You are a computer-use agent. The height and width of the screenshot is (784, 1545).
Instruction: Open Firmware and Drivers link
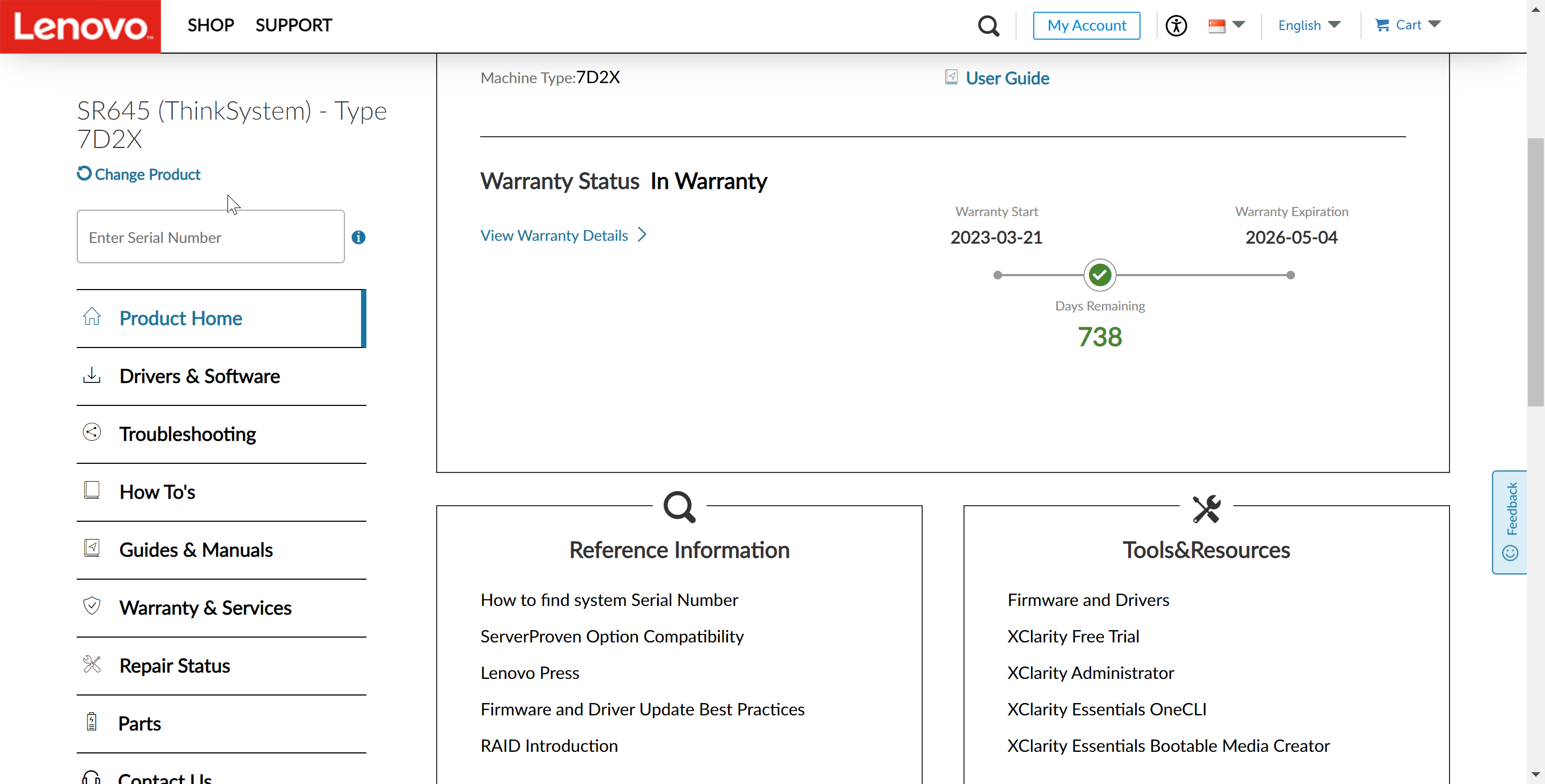click(1088, 600)
